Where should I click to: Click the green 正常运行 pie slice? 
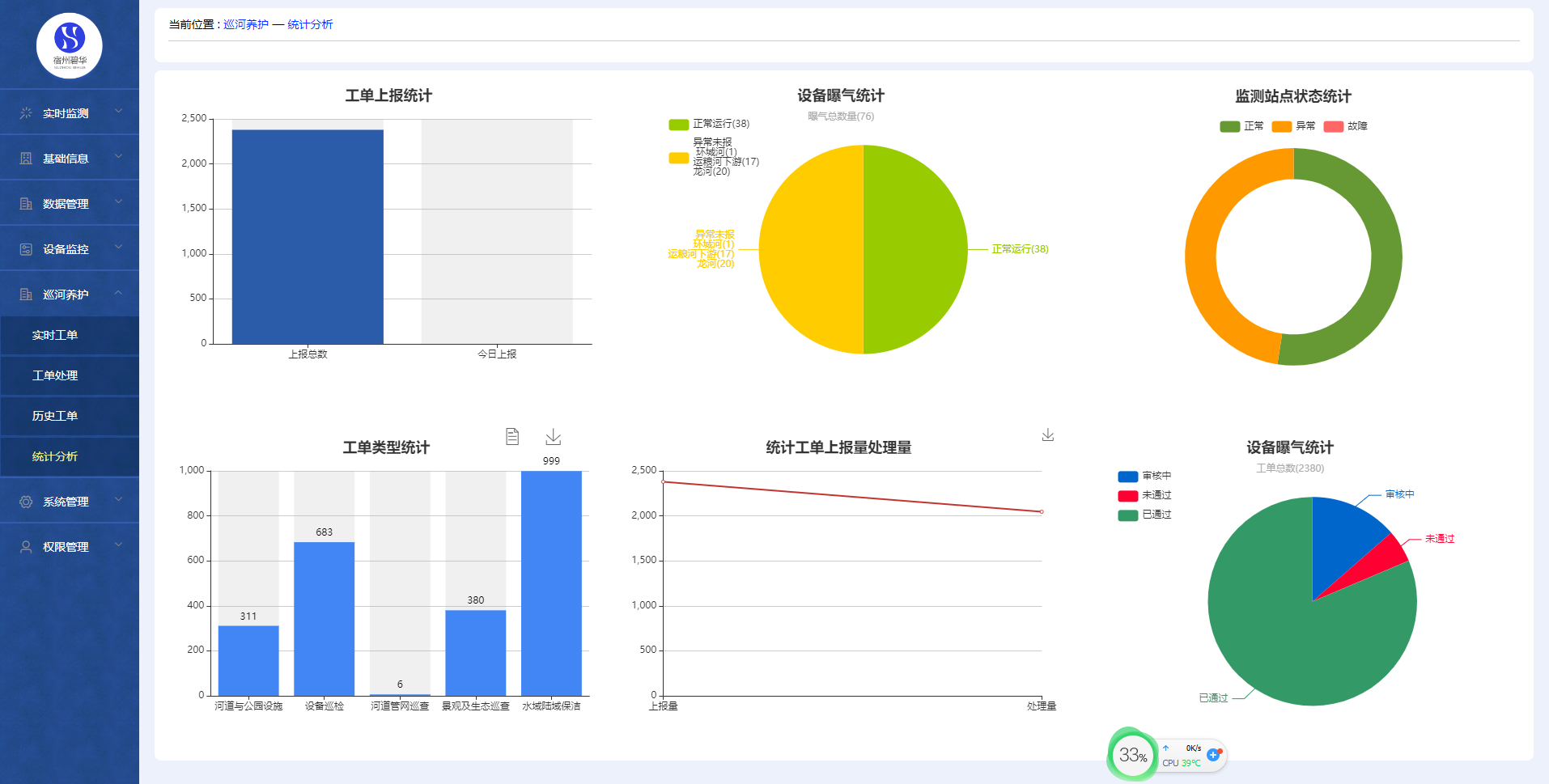(x=915, y=249)
